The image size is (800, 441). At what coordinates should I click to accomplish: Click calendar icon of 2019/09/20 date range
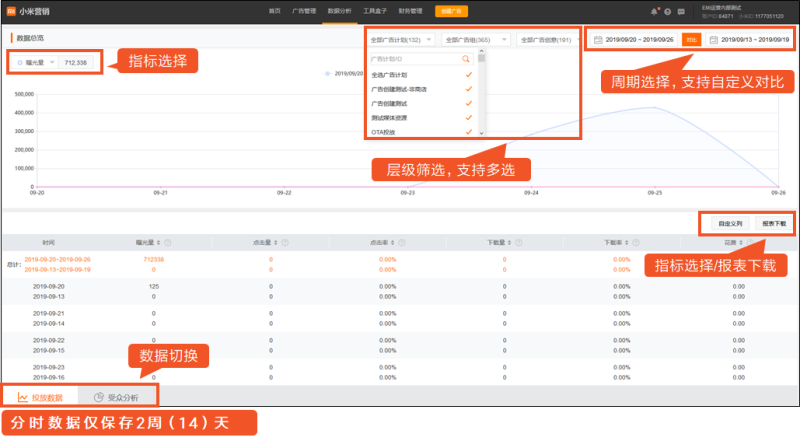coord(598,40)
